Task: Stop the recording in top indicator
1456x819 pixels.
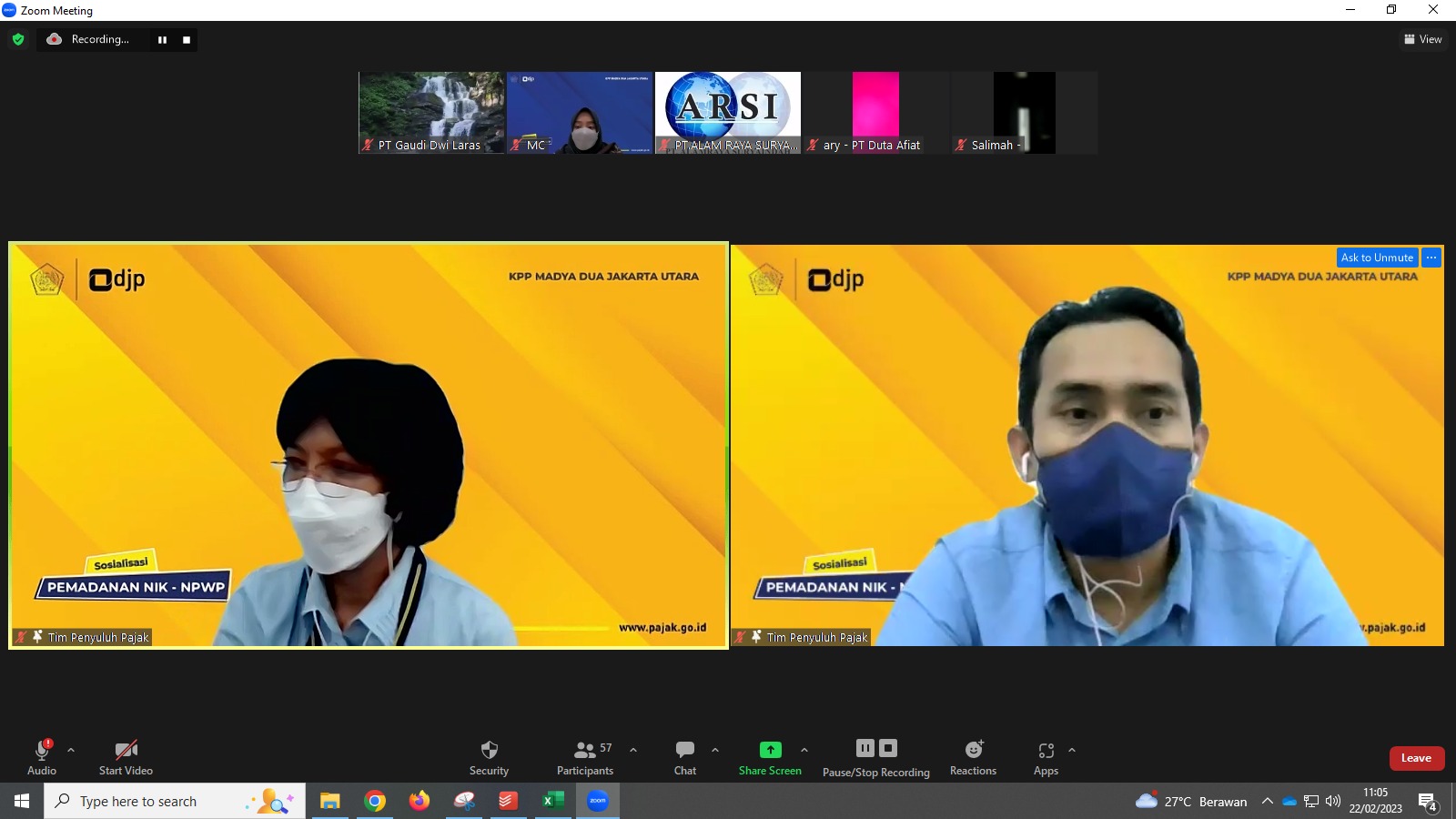Action: (187, 40)
